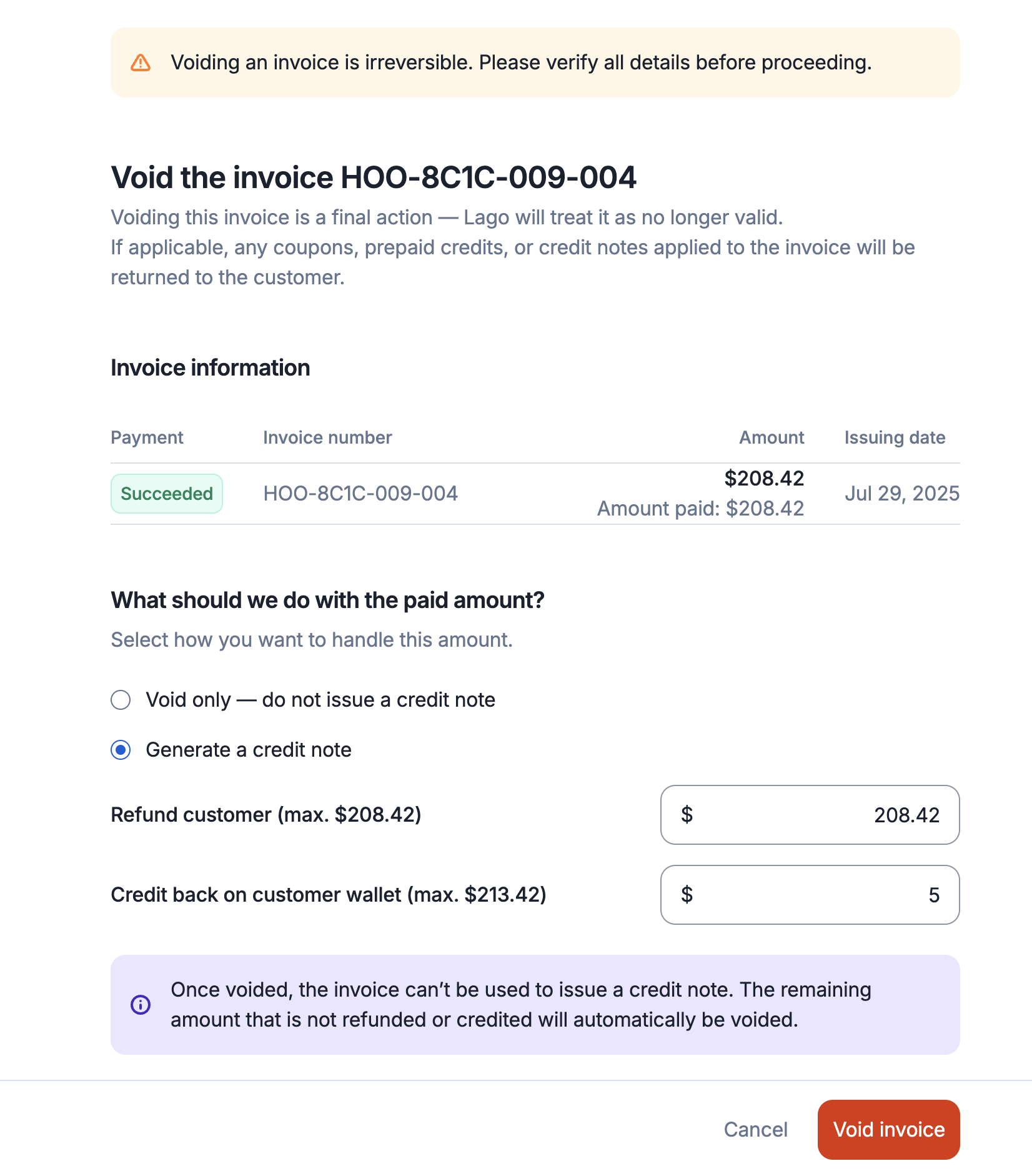Click the purple info circle icon
Screen dimensions: 1032x1176
pos(141,1005)
